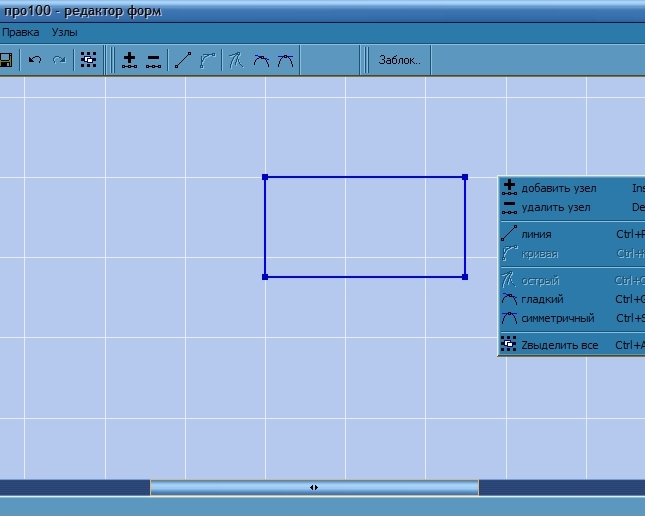Undo the last action
The height and width of the screenshot is (516, 645).
[x=35, y=60]
